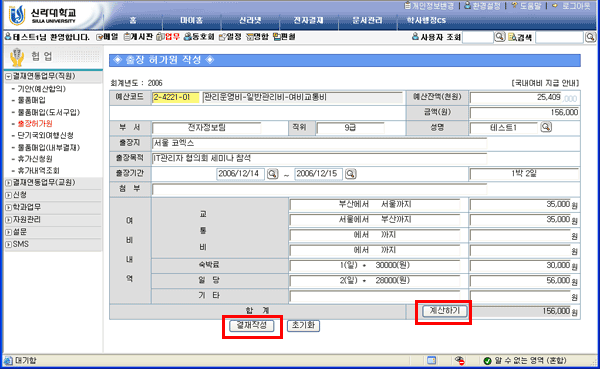Expand the 신청 section
The height and width of the screenshot is (369, 600).
[8, 195]
